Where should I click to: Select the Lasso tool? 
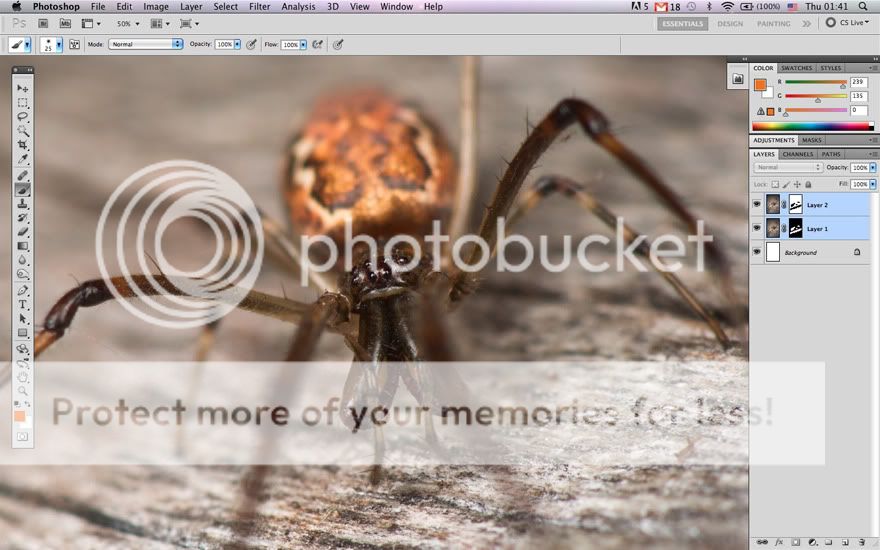tap(22, 117)
